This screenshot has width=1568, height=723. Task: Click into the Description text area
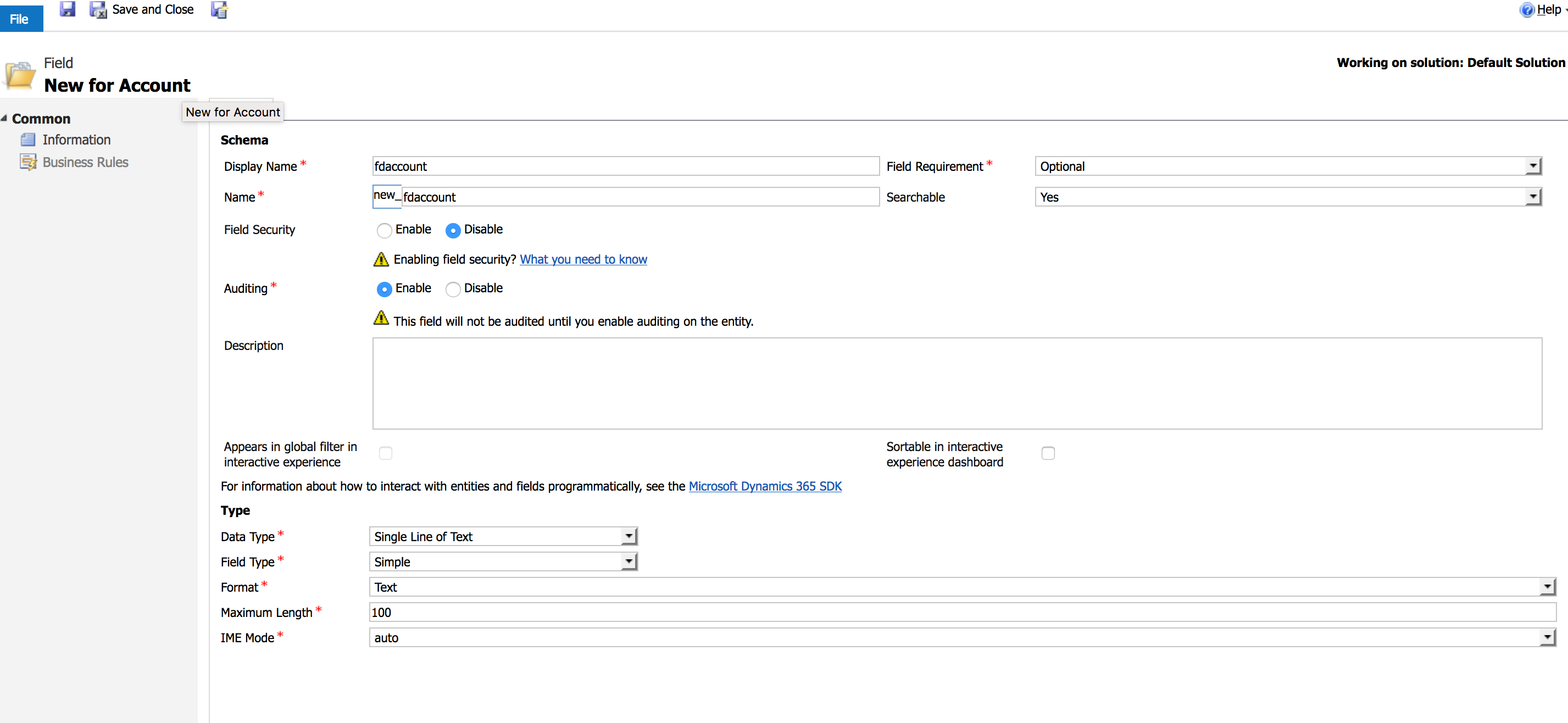[x=957, y=383]
